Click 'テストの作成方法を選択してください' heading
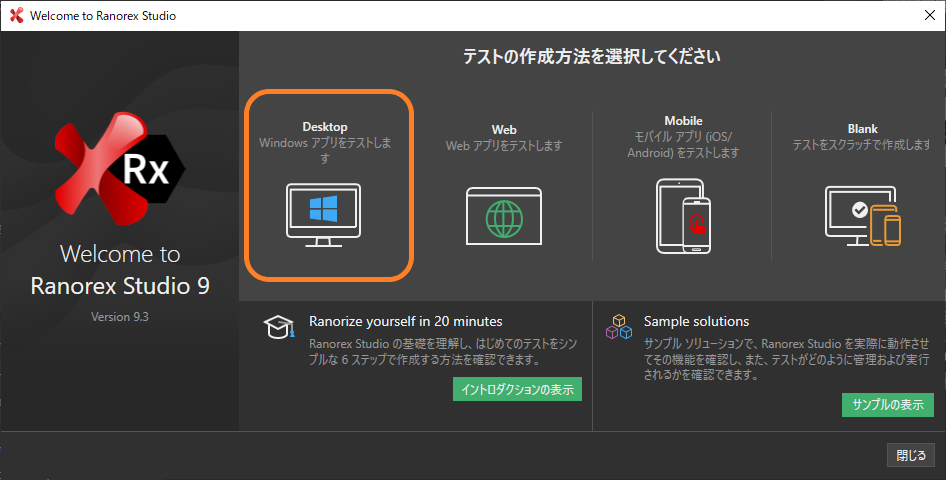 [x=591, y=57]
